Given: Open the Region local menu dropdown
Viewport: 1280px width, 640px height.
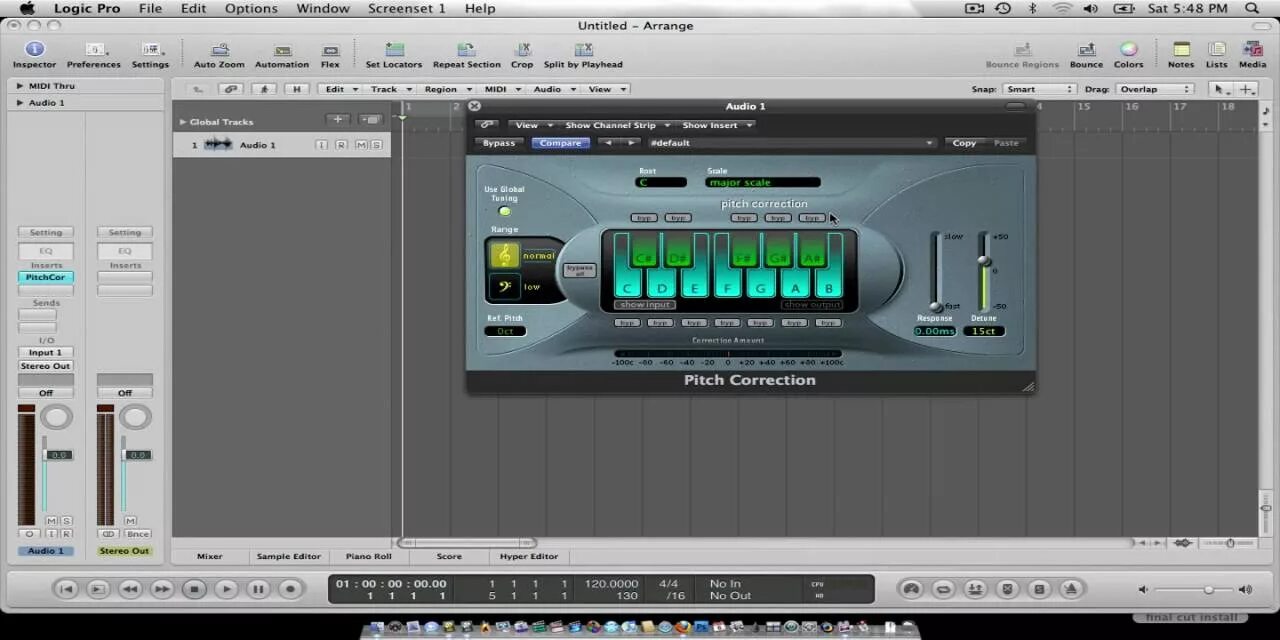Looking at the screenshot, I should pyautogui.click(x=446, y=89).
